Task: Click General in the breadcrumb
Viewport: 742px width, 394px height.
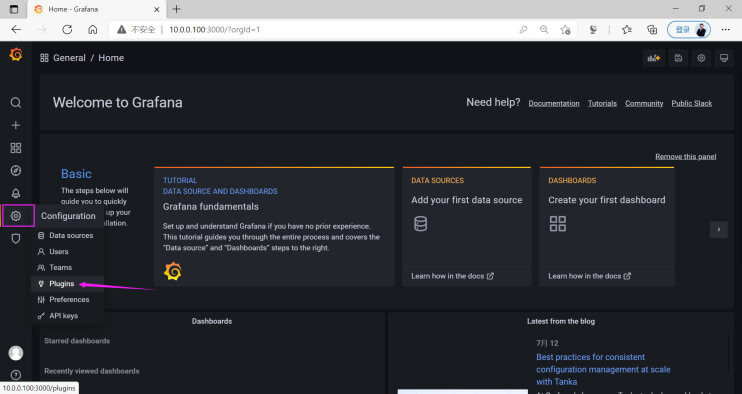Action: [69, 58]
